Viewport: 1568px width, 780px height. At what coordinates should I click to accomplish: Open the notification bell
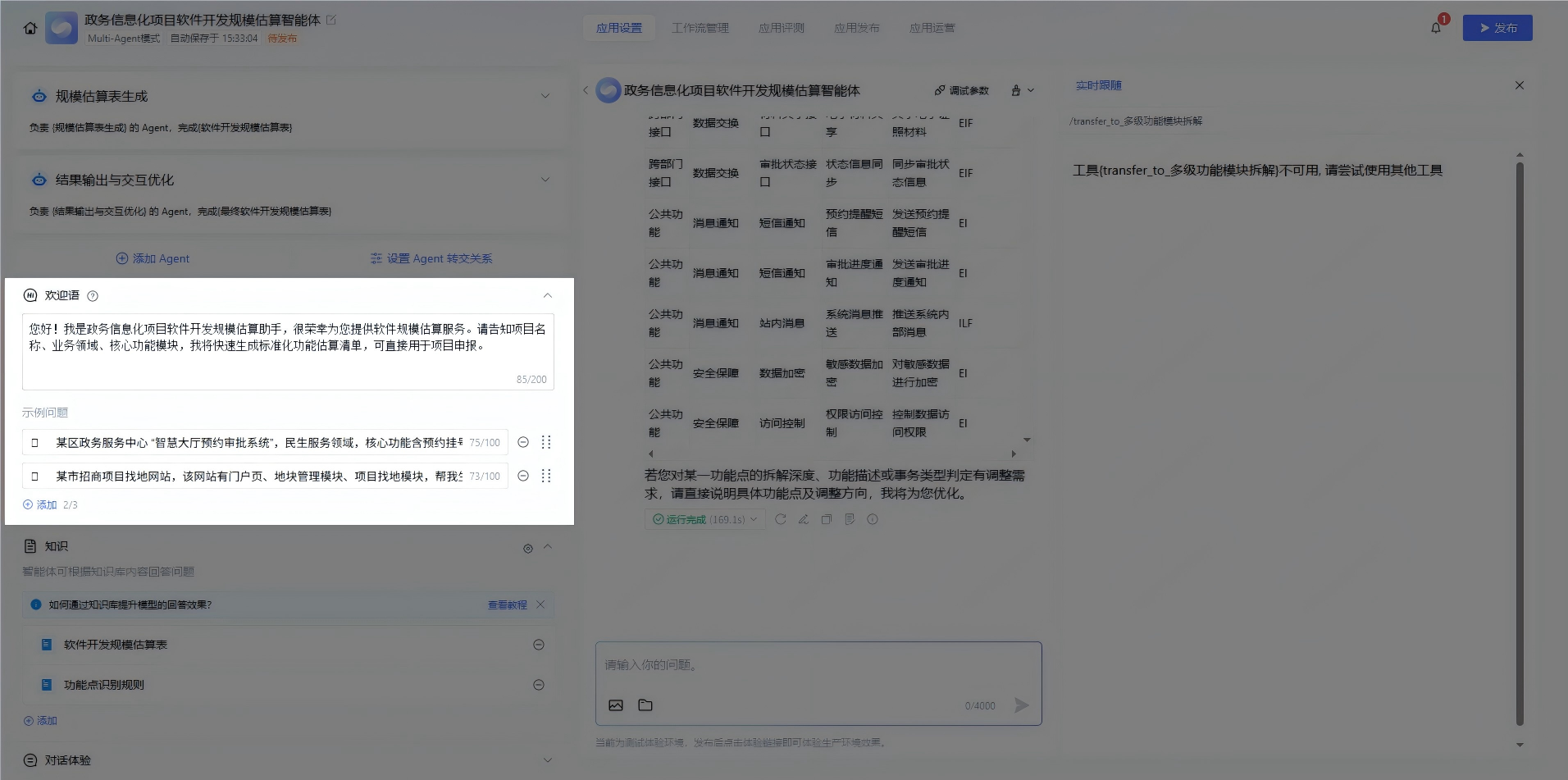(x=1436, y=28)
